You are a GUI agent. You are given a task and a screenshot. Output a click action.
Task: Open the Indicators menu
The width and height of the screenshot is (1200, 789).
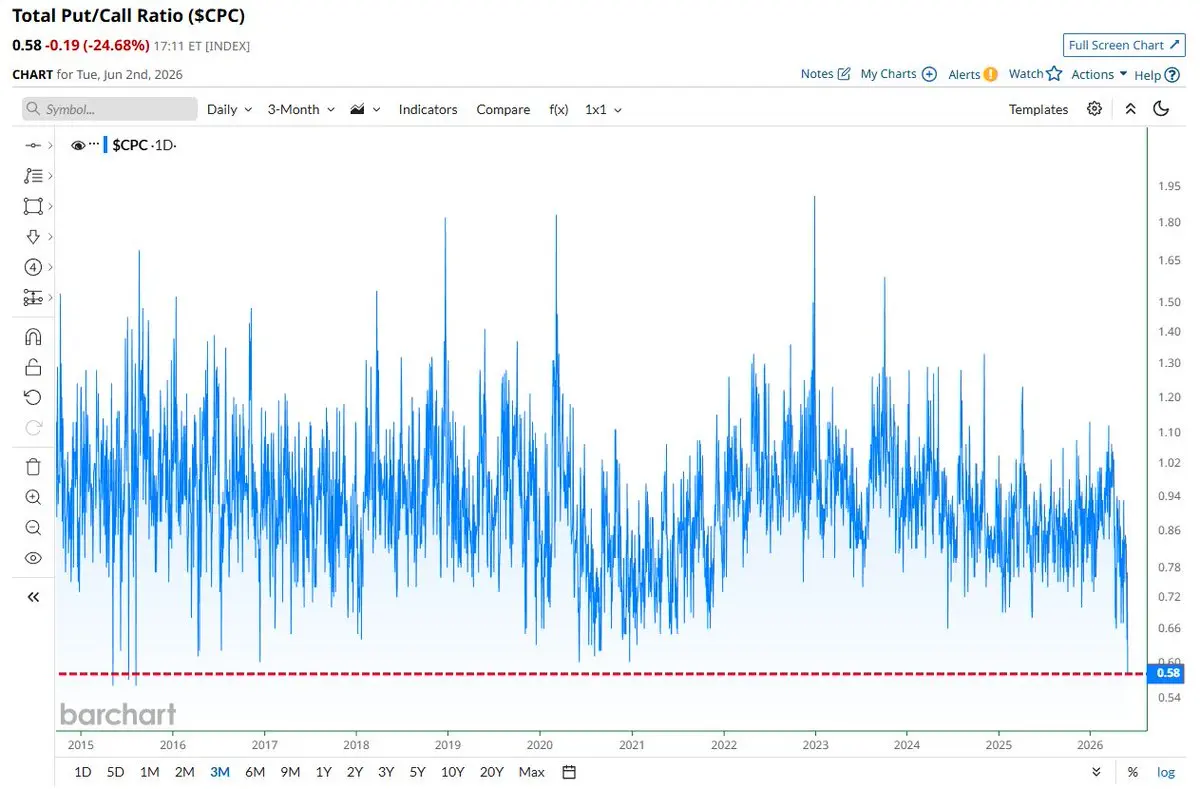pyautogui.click(x=428, y=109)
